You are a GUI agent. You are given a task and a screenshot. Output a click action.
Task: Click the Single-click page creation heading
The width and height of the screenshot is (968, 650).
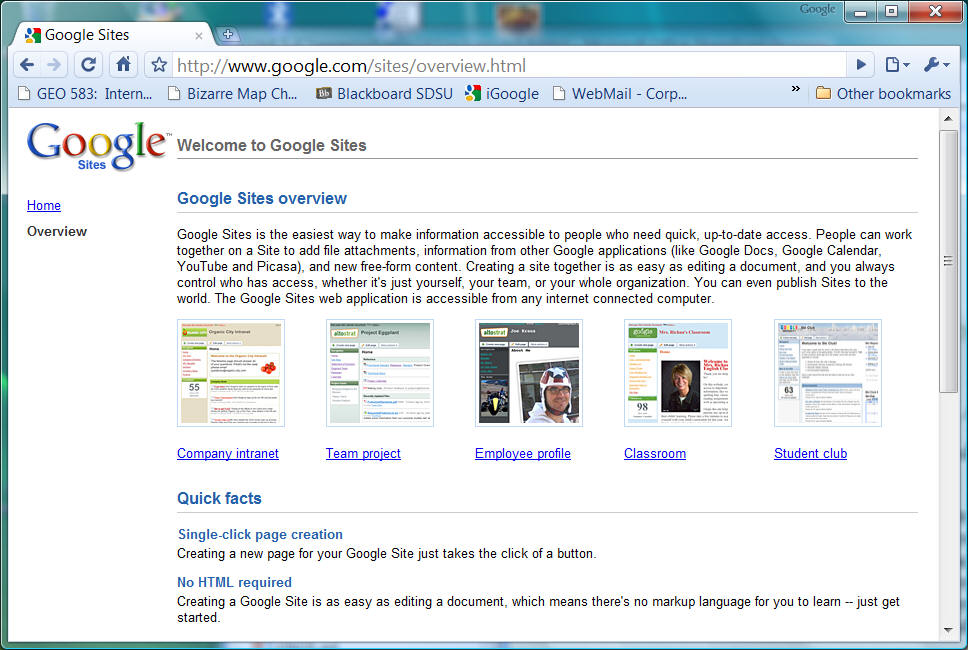(261, 535)
